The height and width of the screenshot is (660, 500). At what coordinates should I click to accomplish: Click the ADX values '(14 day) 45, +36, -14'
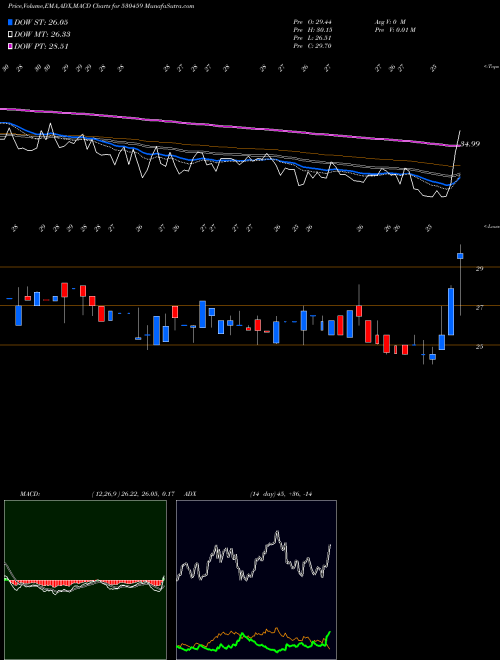click(x=281, y=494)
